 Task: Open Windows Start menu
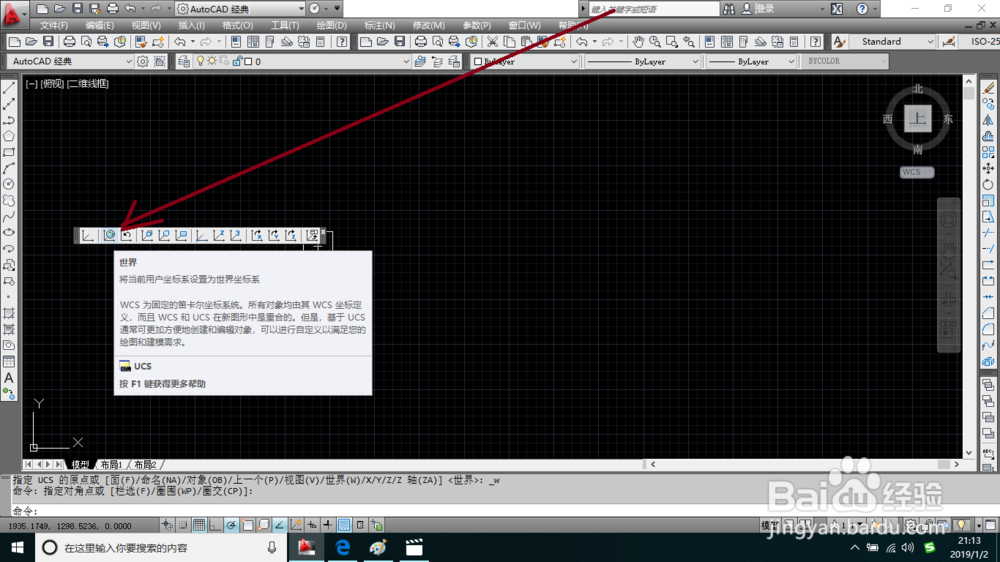17,547
